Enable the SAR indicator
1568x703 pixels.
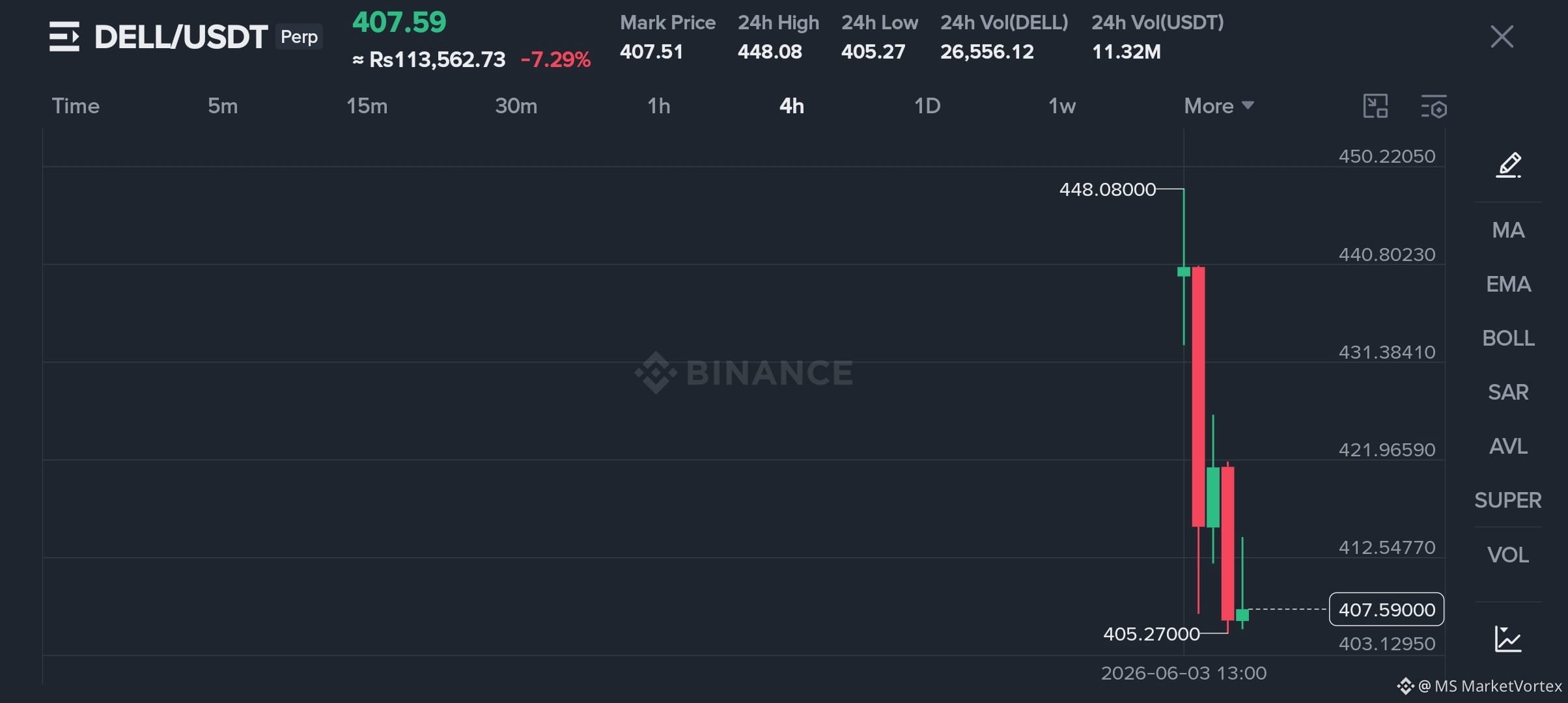click(x=1508, y=392)
